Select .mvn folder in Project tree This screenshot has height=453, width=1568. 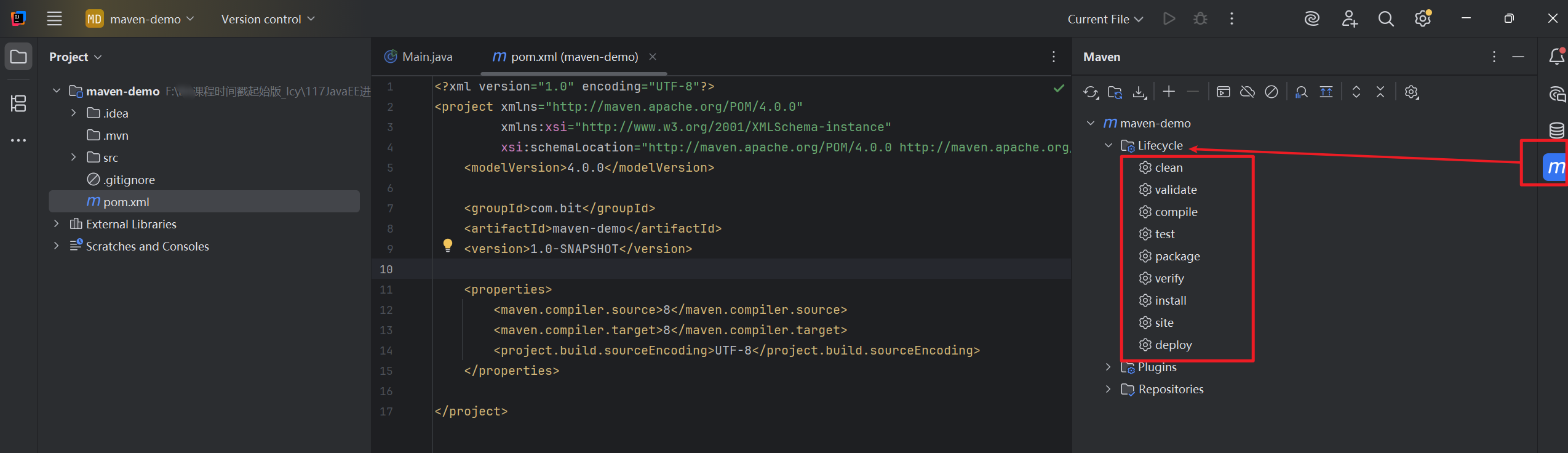tap(108, 135)
